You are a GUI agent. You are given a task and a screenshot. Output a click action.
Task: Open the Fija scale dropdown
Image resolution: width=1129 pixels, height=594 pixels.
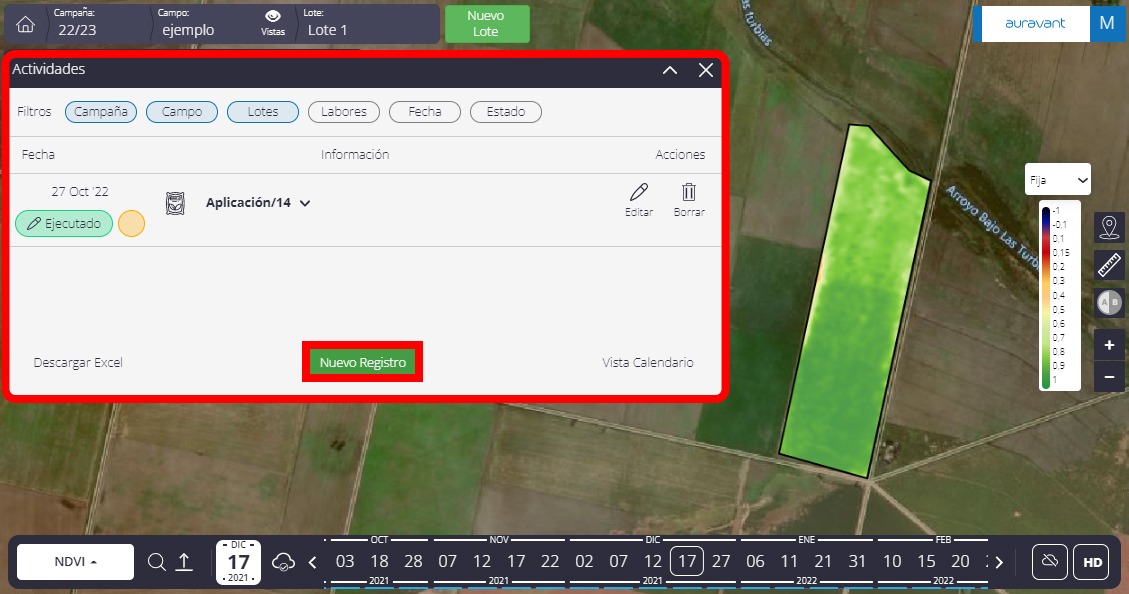click(x=1058, y=180)
